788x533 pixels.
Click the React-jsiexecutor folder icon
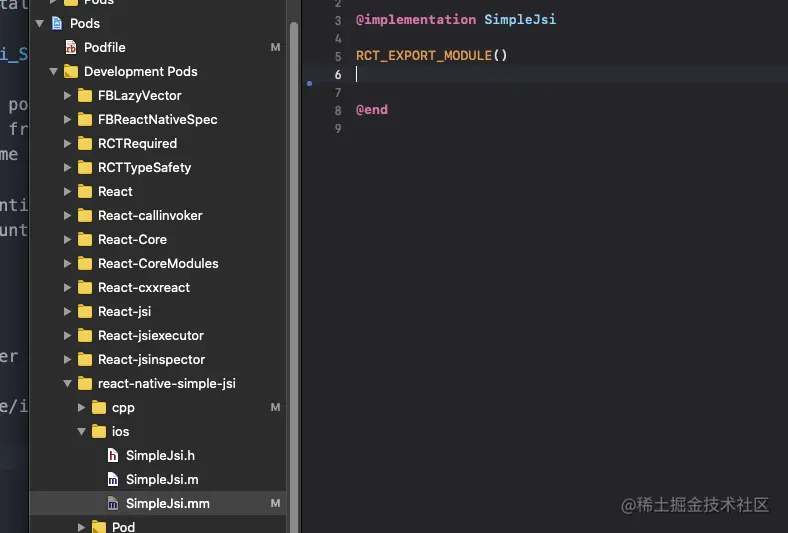(x=85, y=336)
